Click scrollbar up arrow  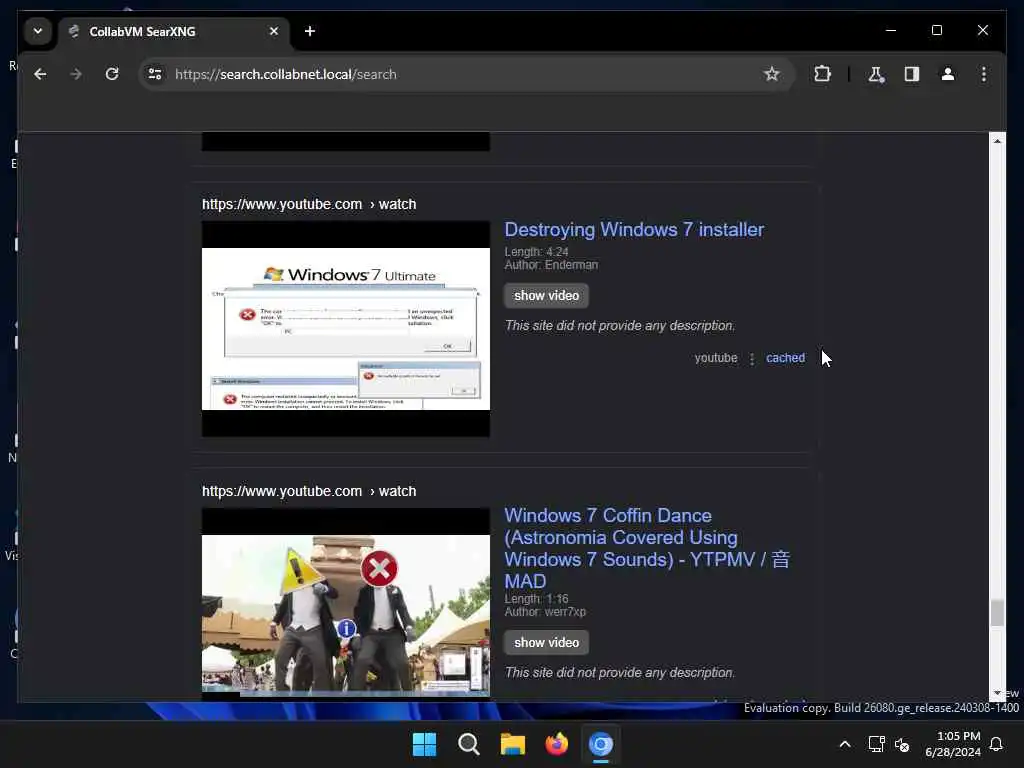[x=997, y=141]
